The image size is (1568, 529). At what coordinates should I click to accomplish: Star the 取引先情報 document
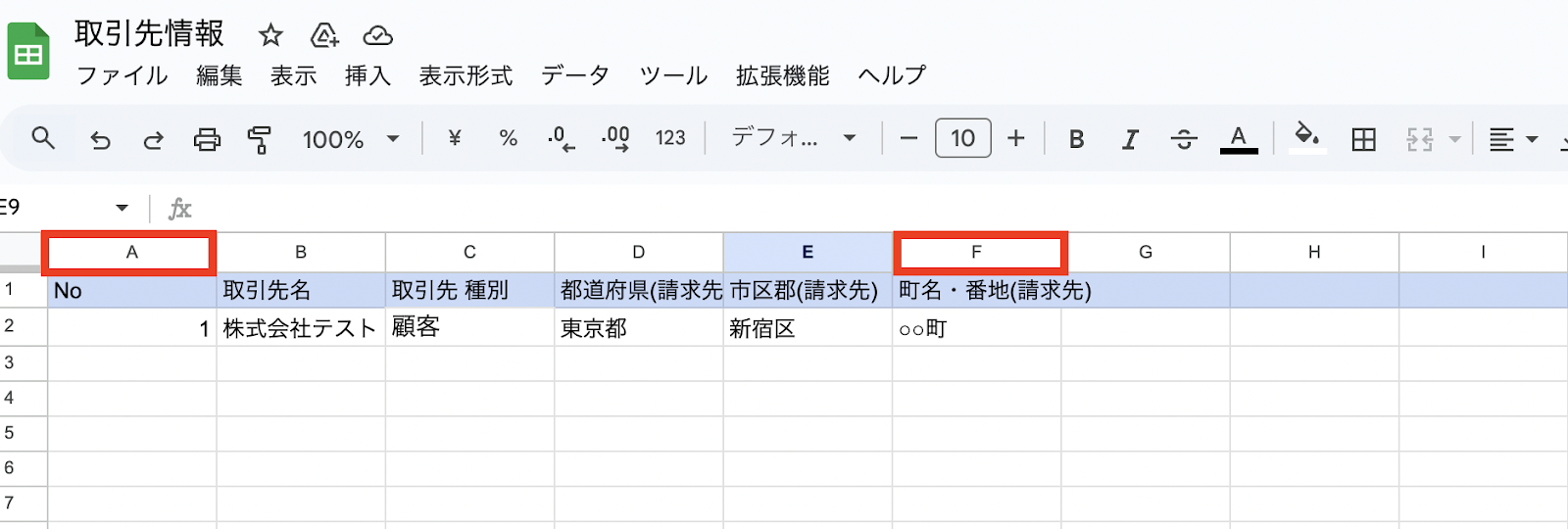point(270,36)
